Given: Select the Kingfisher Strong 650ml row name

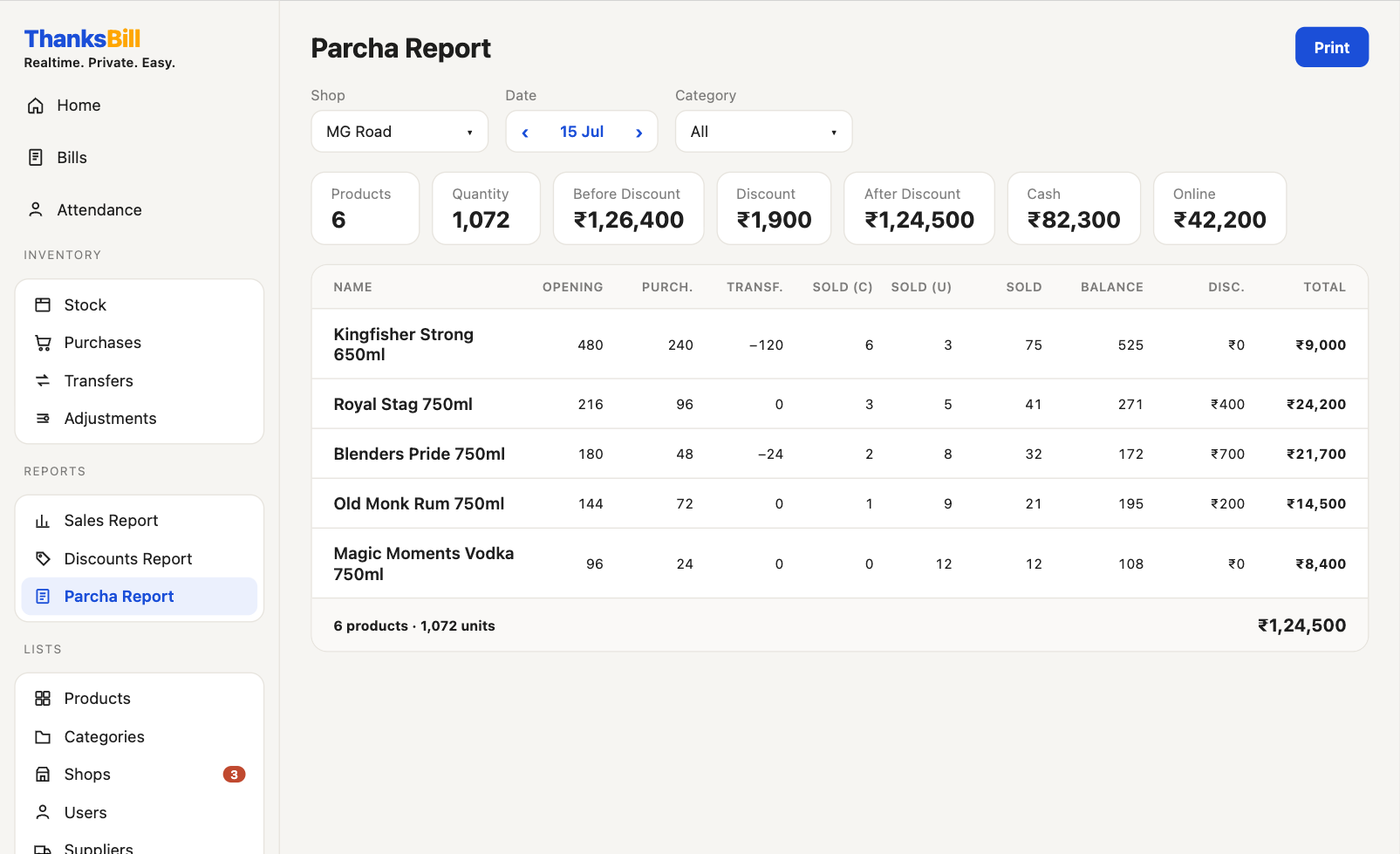Looking at the screenshot, I should coord(404,345).
